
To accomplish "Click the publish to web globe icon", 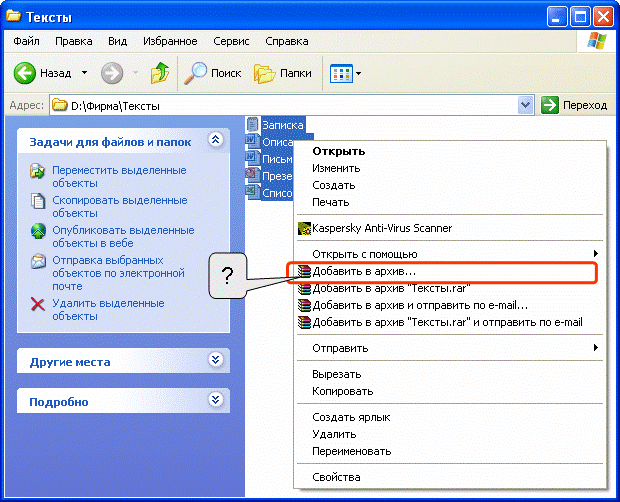I will [38, 231].
